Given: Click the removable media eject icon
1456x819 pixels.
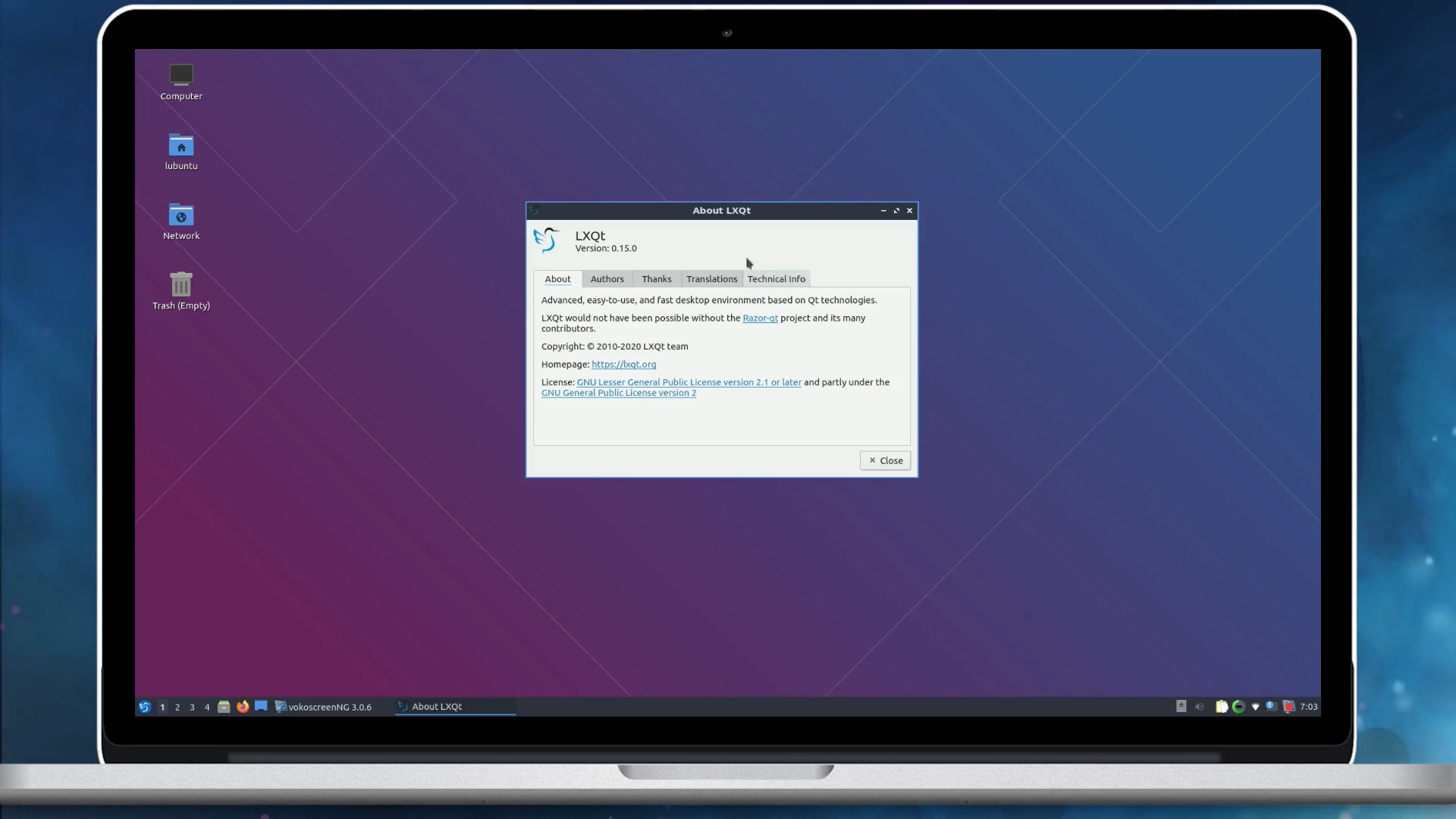Looking at the screenshot, I should 1181,706.
